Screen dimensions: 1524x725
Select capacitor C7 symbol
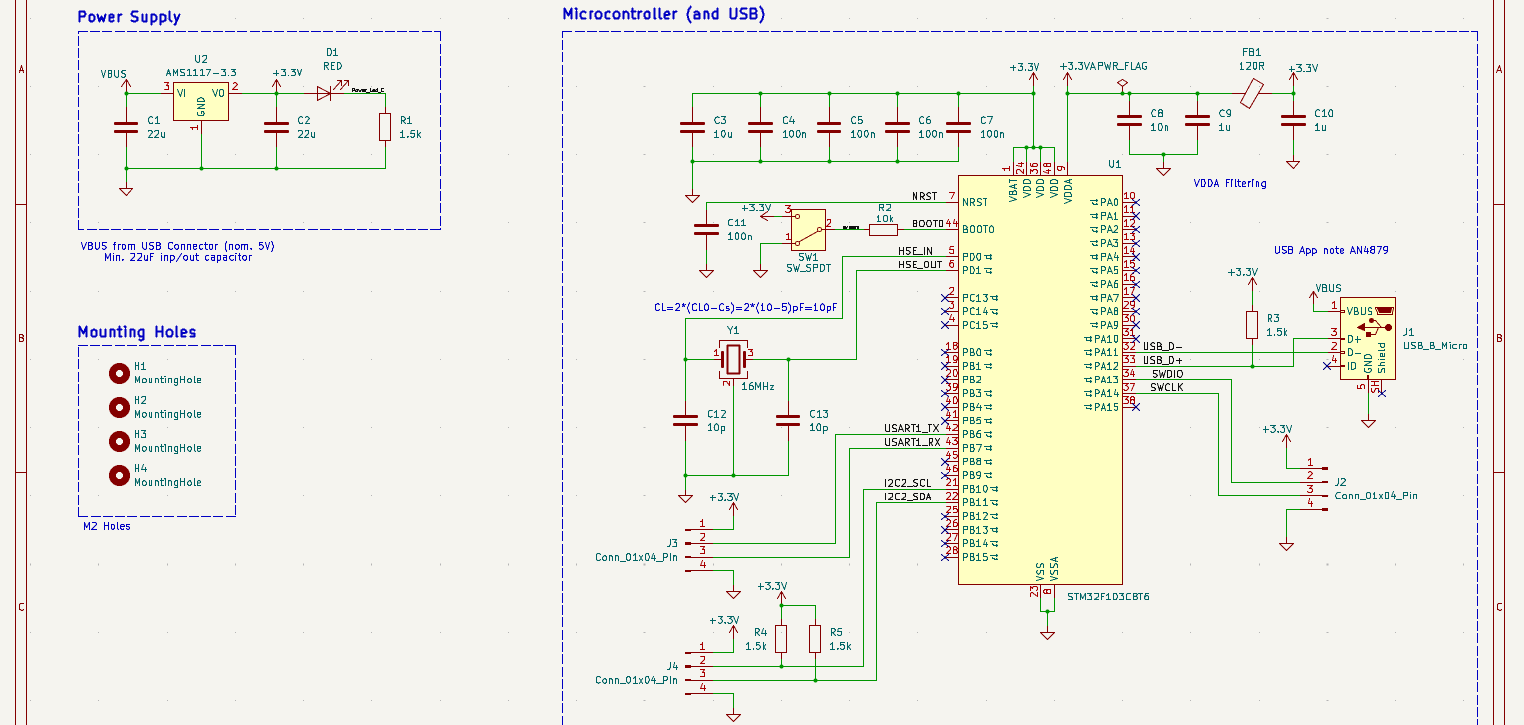(x=959, y=127)
